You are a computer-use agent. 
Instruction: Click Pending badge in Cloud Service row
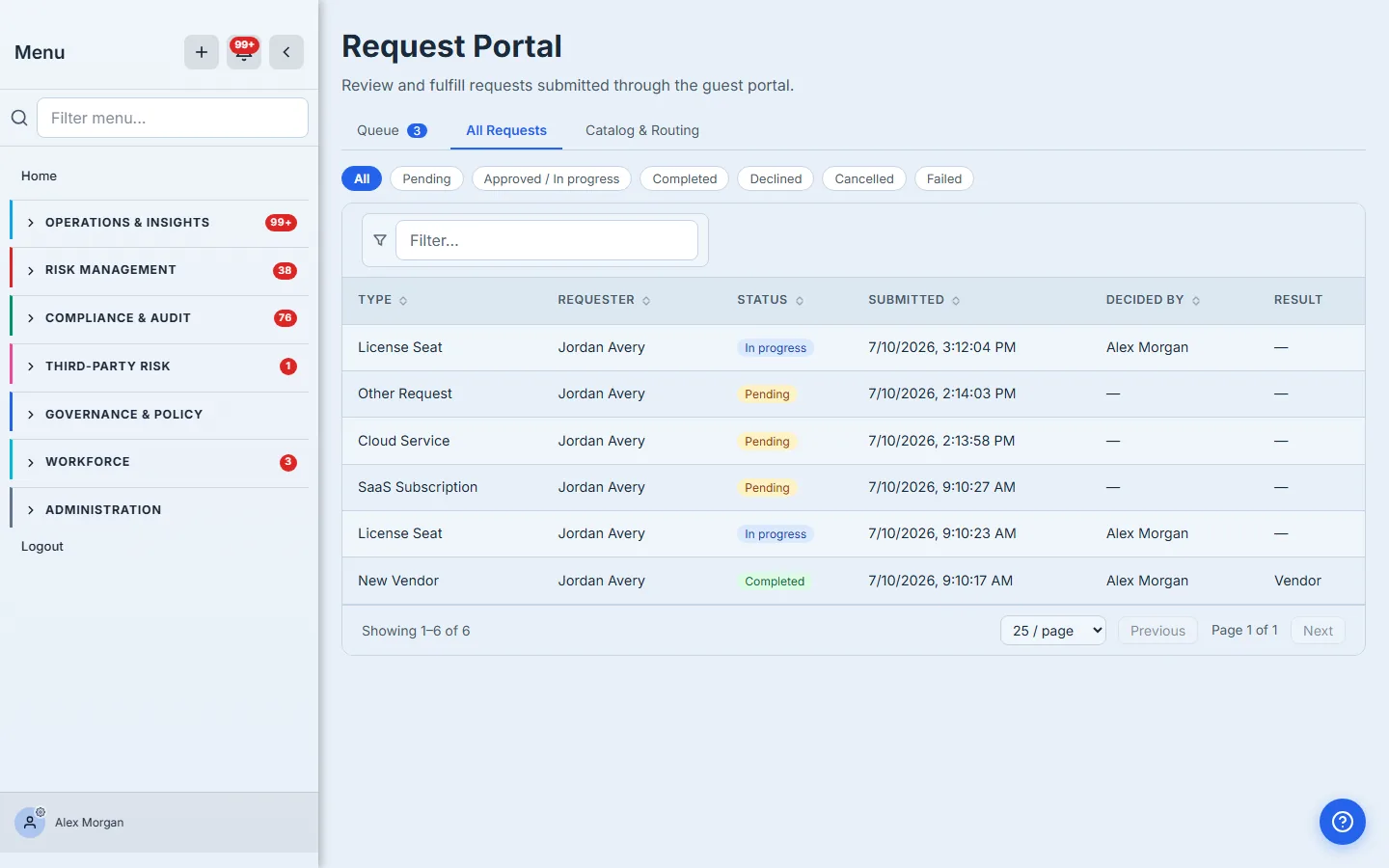tap(767, 442)
